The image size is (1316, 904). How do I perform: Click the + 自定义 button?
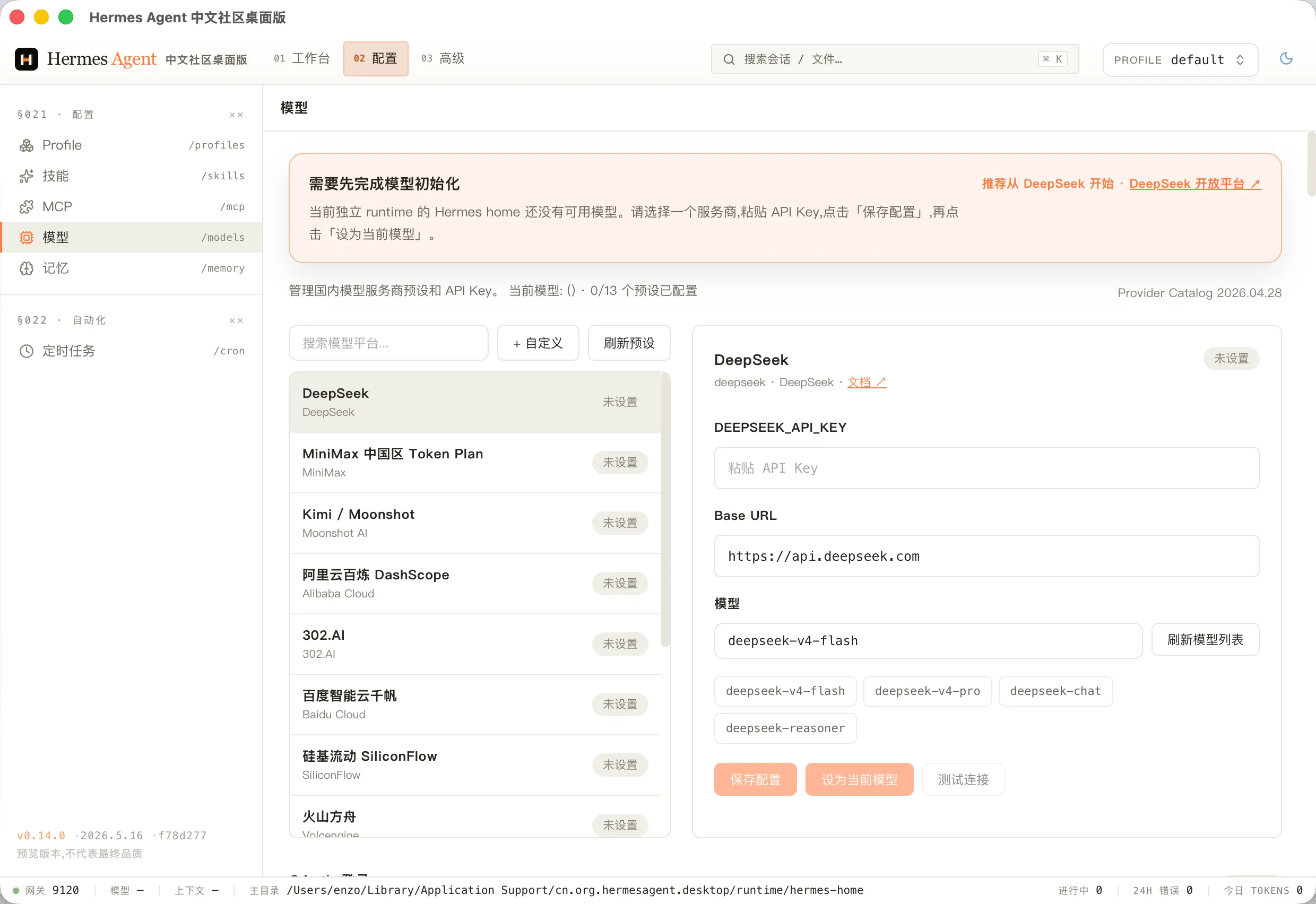(538, 343)
